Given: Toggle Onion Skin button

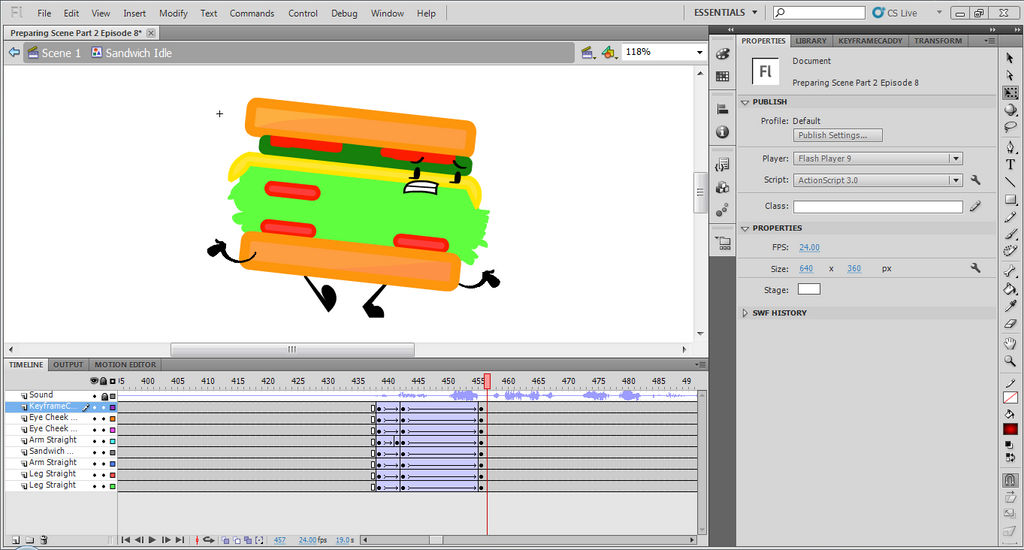Looking at the screenshot, I should coord(225,540).
